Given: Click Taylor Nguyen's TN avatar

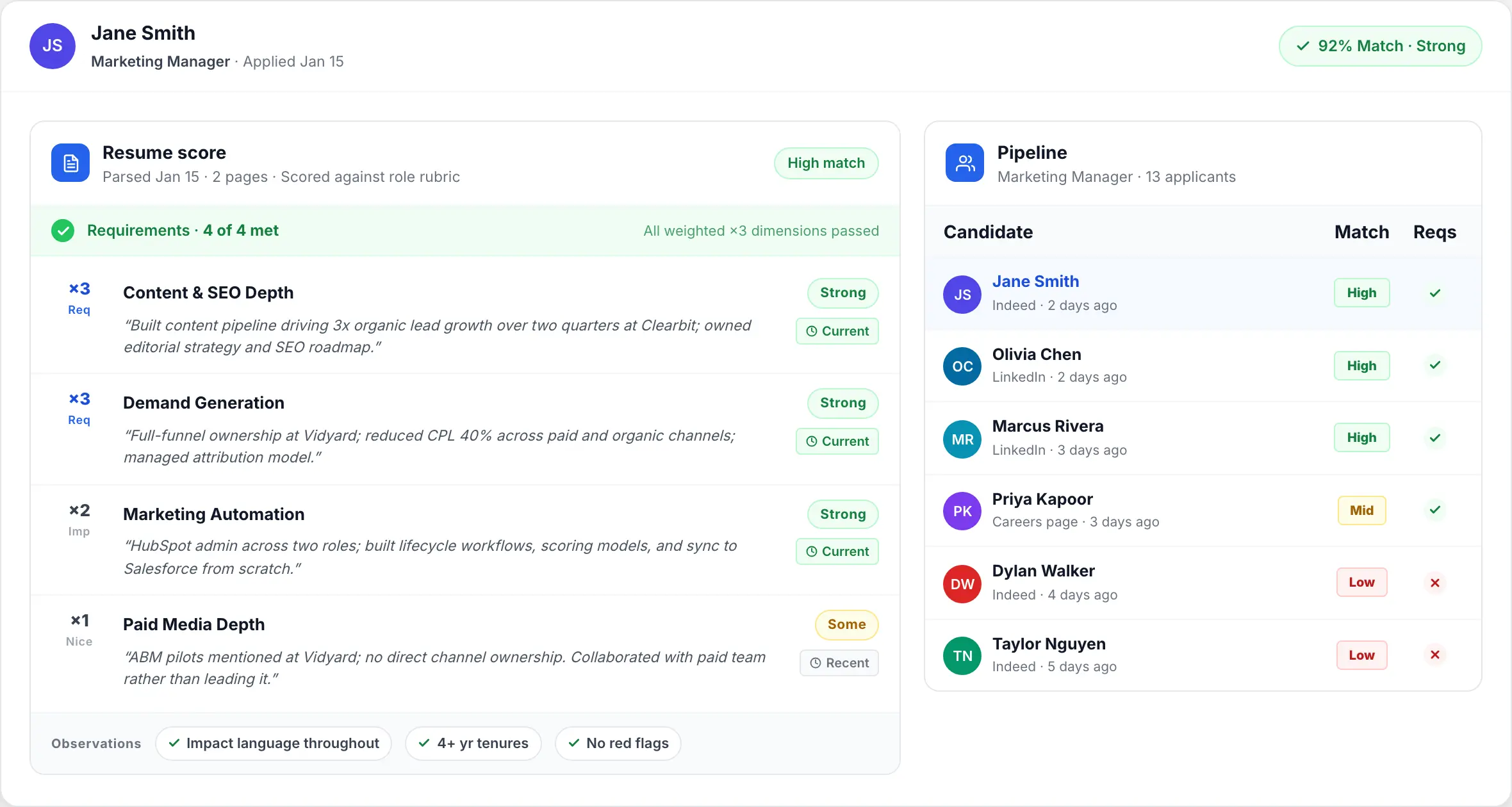Looking at the screenshot, I should tap(962, 656).
